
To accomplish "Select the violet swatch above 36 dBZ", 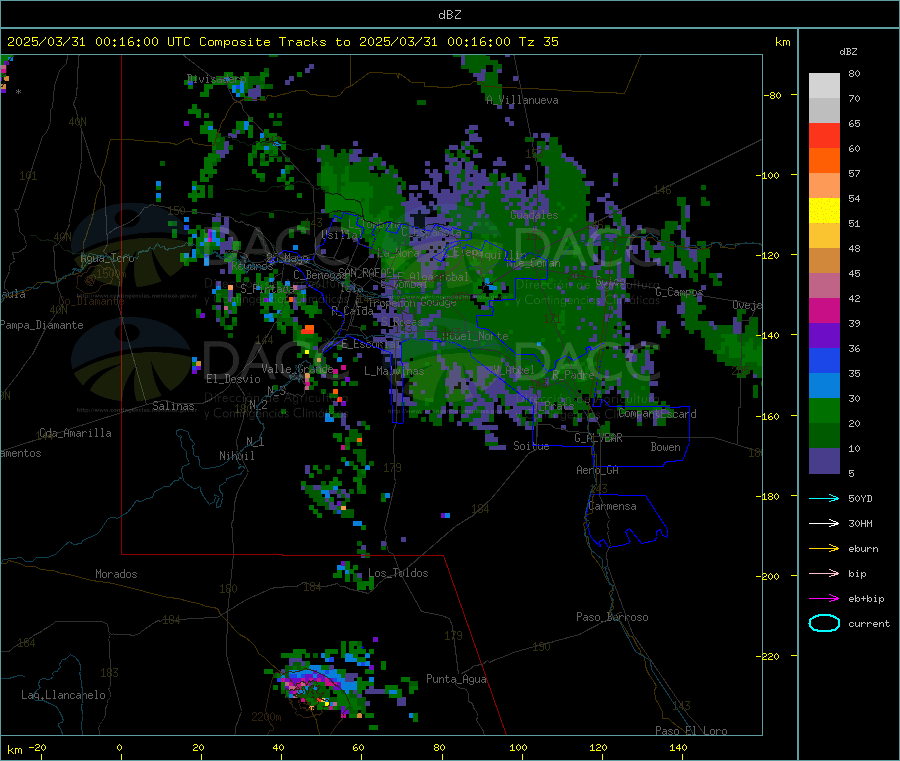I will [824, 336].
